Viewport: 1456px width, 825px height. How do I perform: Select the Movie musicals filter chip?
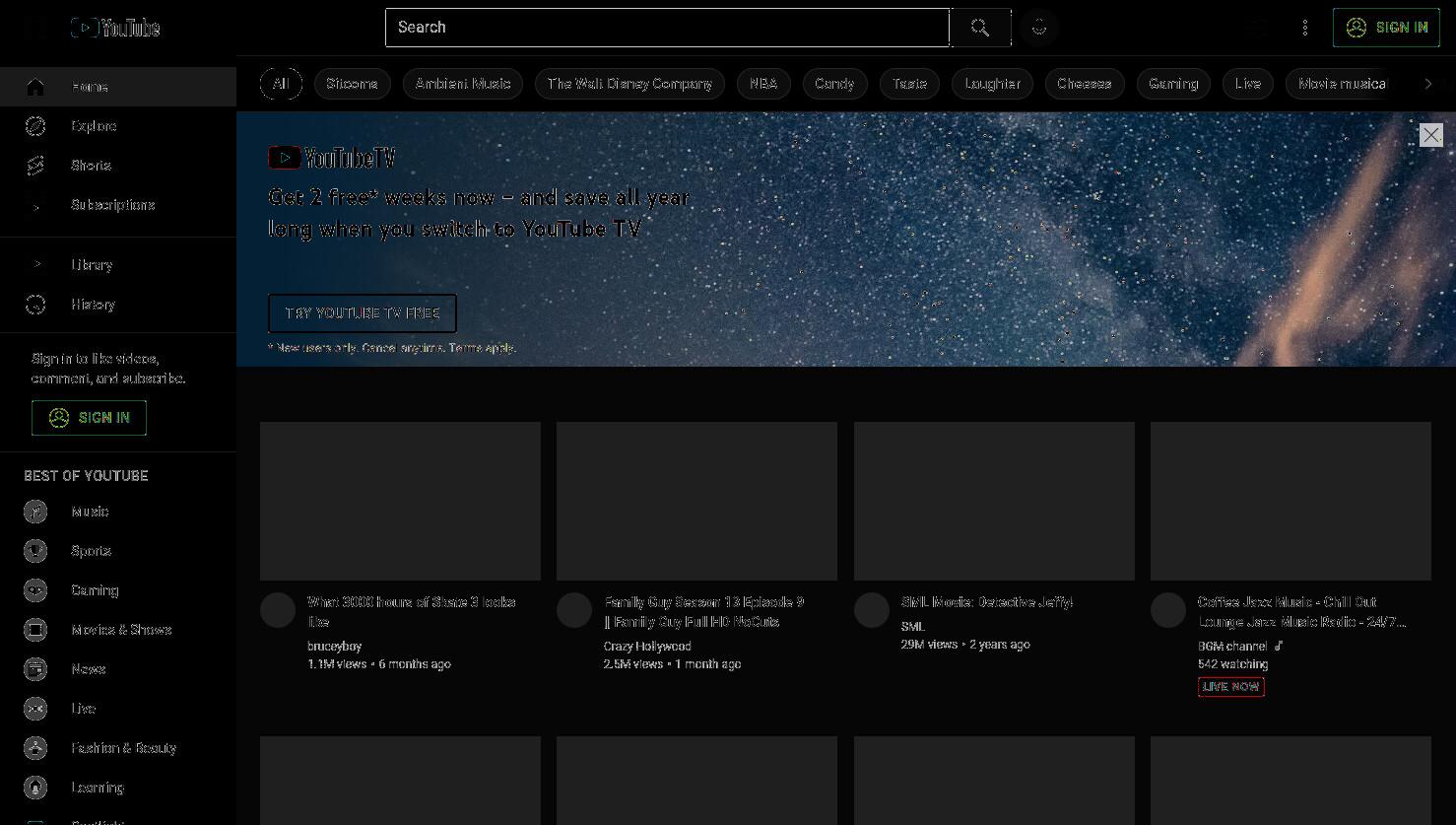(x=1342, y=84)
